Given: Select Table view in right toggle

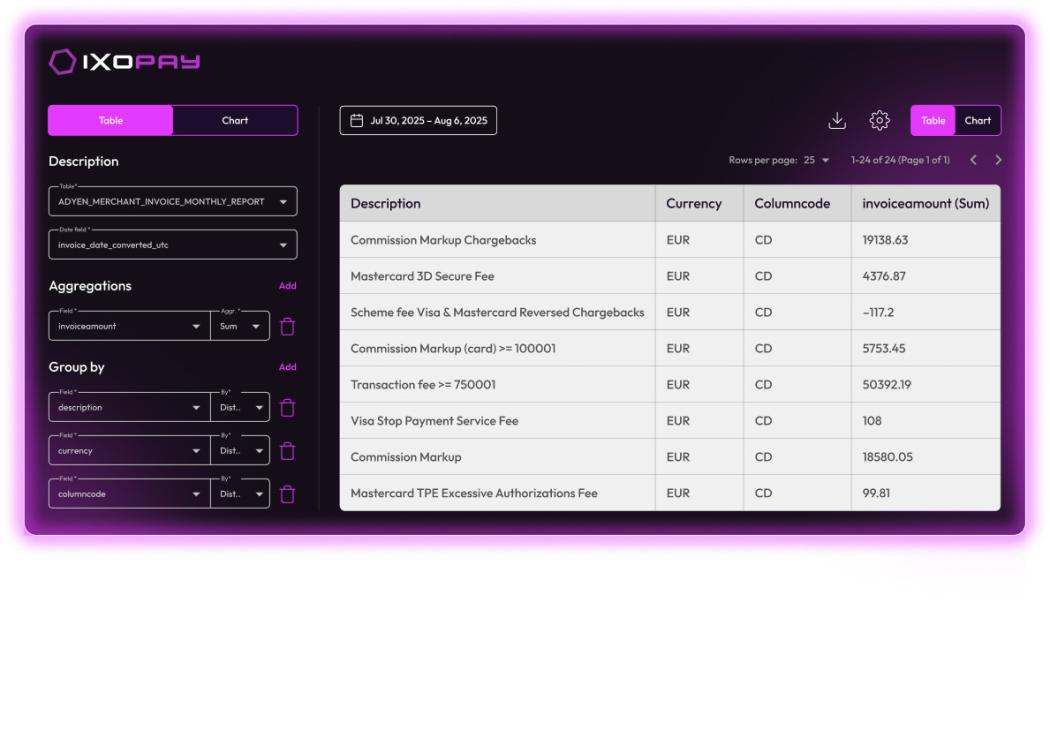Looking at the screenshot, I should [x=933, y=121].
